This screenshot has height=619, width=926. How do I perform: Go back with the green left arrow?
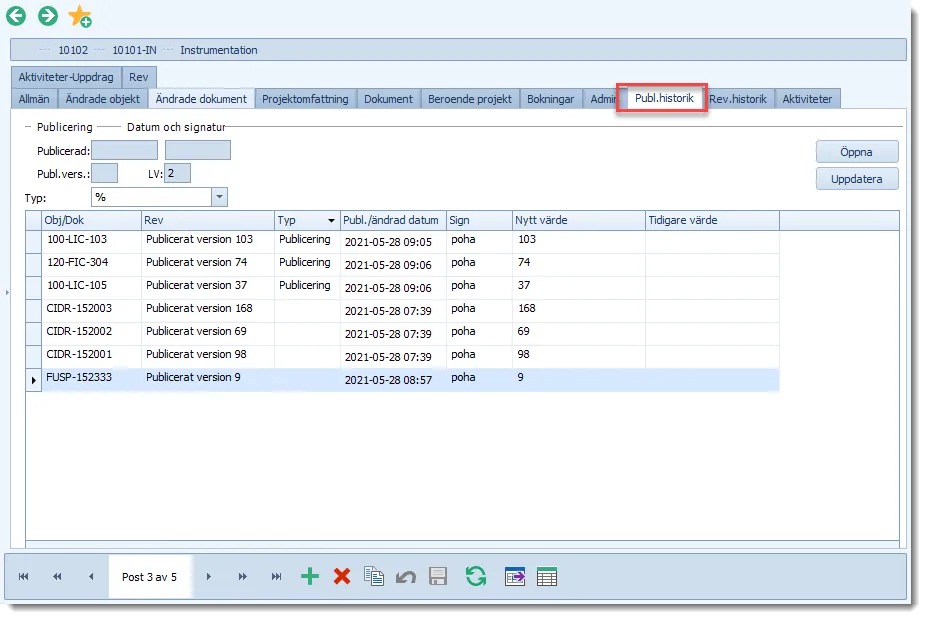16,16
